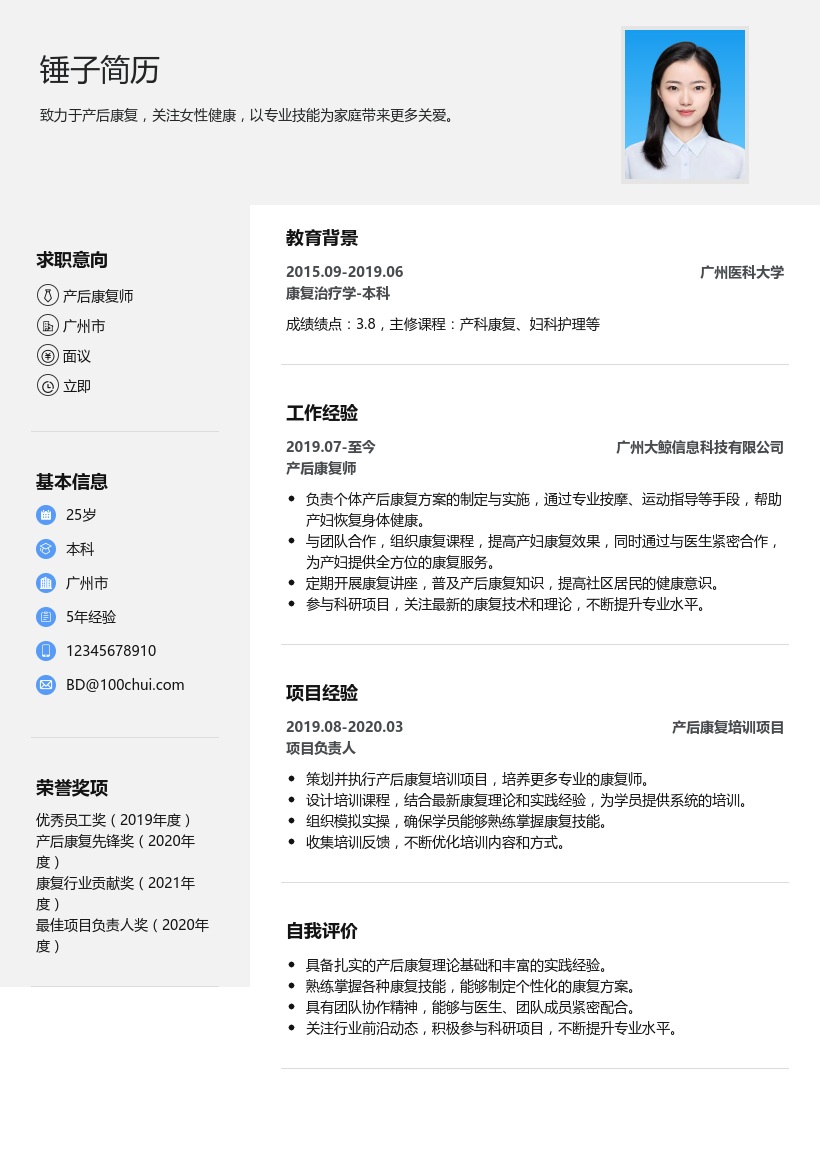Click the phone icon beside 12345678910
The height and width of the screenshot is (1160, 820).
pyautogui.click(x=46, y=651)
